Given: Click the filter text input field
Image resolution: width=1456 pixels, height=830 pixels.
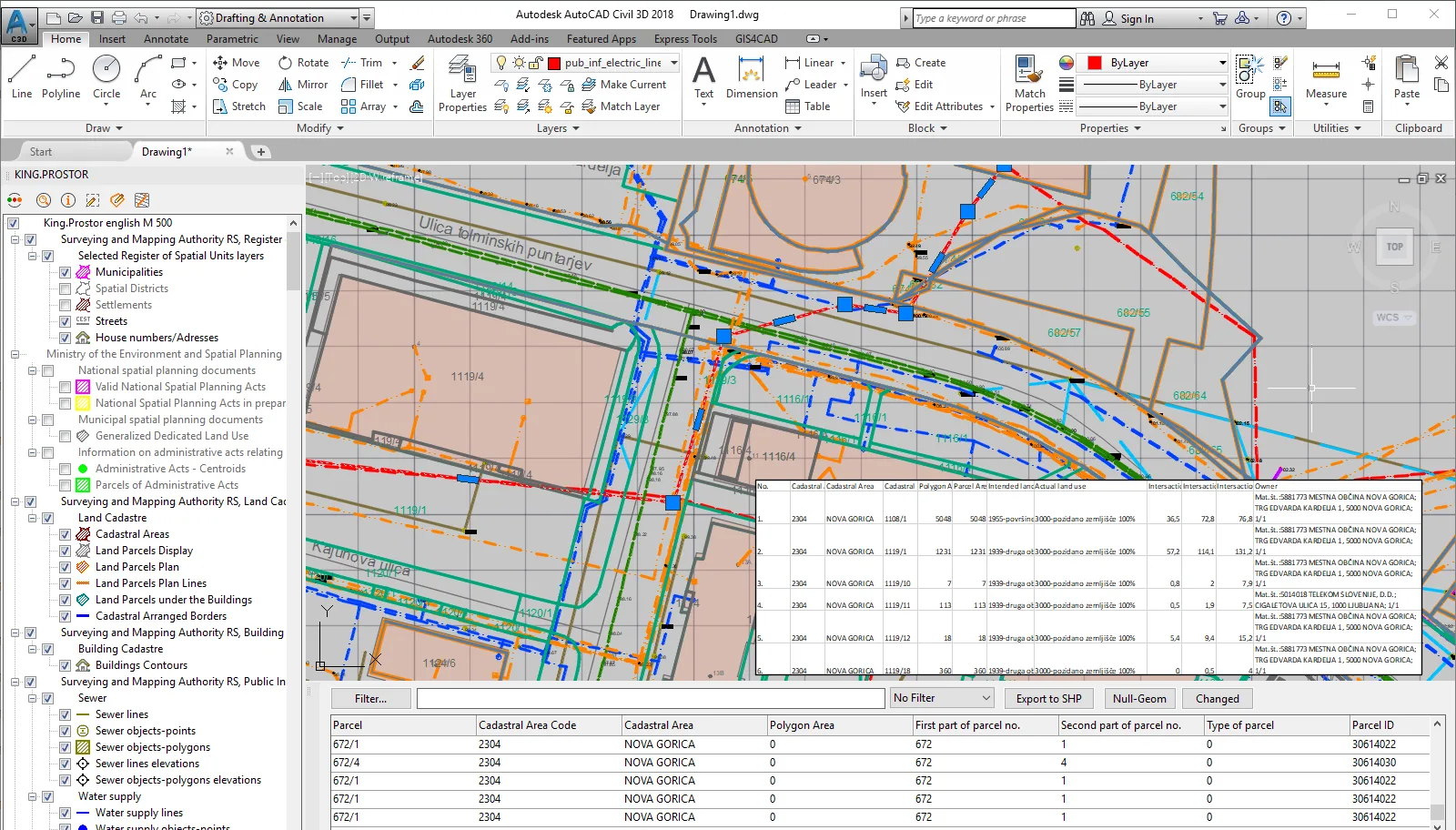Looking at the screenshot, I should tap(650, 698).
